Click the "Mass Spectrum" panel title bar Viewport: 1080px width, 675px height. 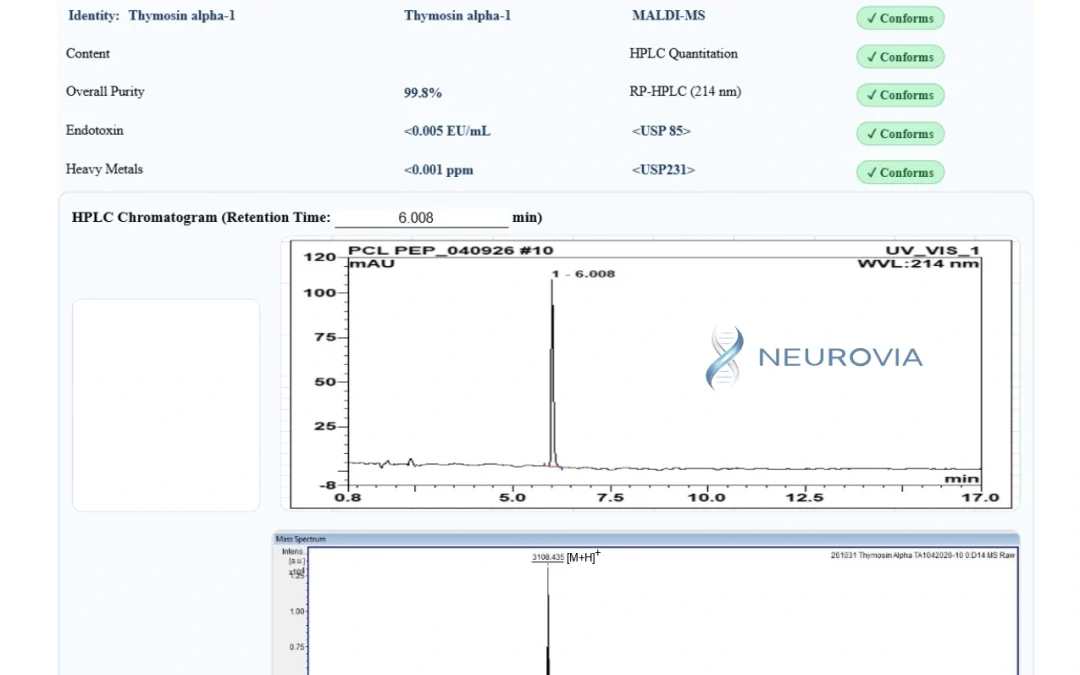[646, 539]
